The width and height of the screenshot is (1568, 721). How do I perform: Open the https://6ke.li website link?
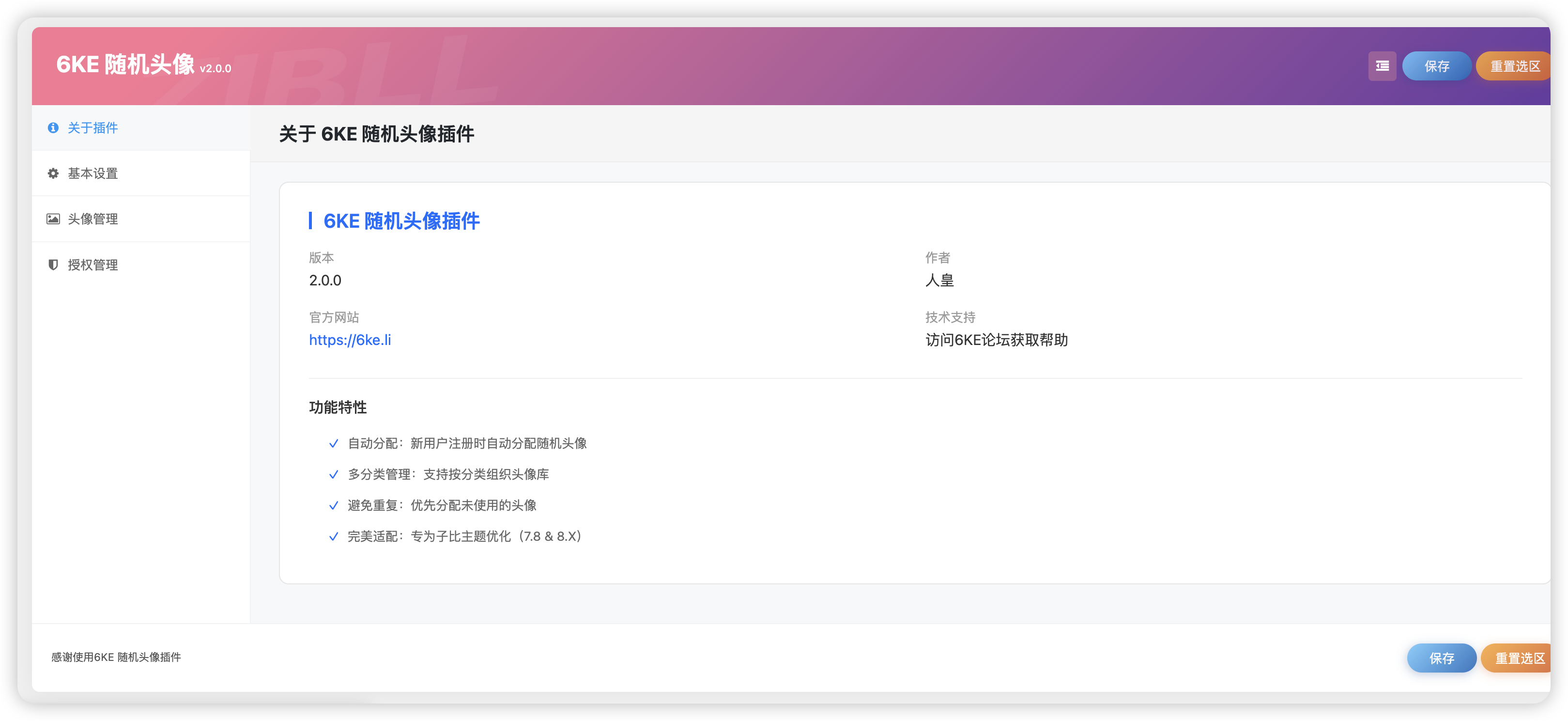click(x=350, y=340)
